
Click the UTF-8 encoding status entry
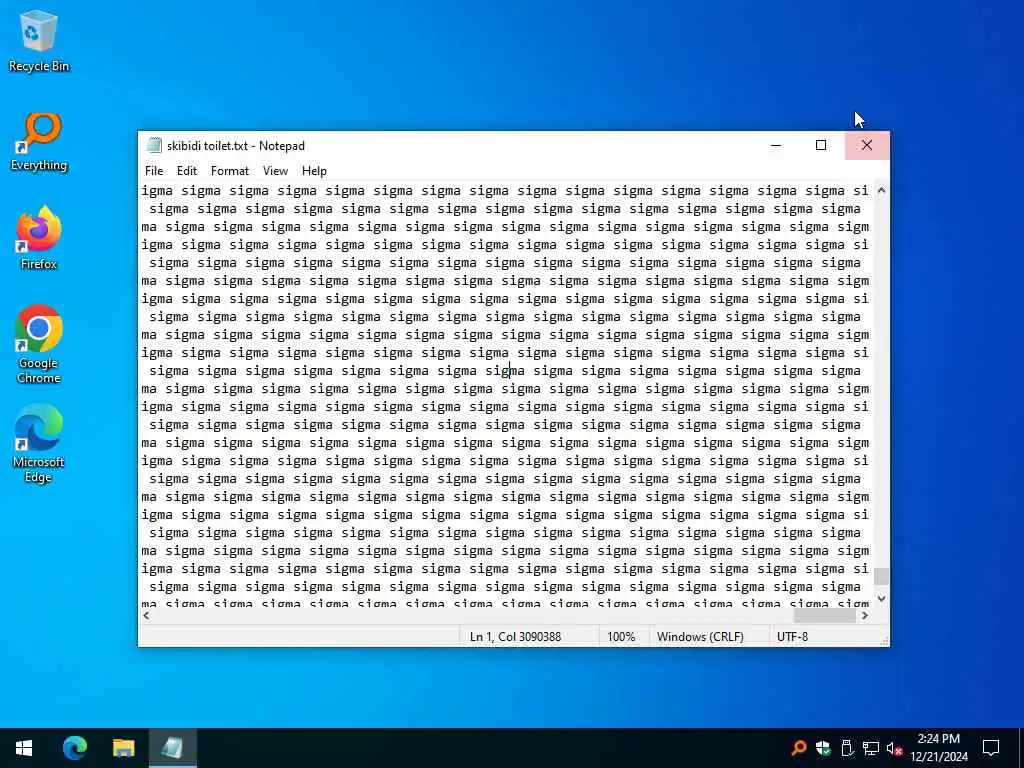click(792, 637)
